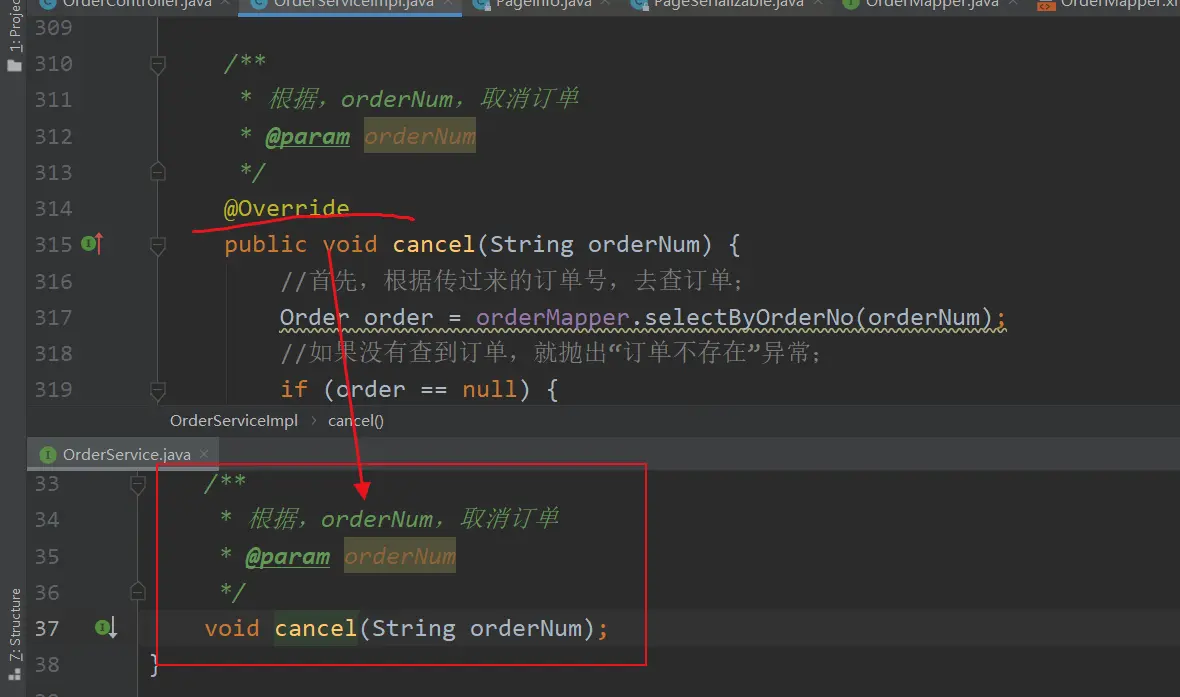
Task: Click the cancel method name on line 37
Action: pos(316,629)
